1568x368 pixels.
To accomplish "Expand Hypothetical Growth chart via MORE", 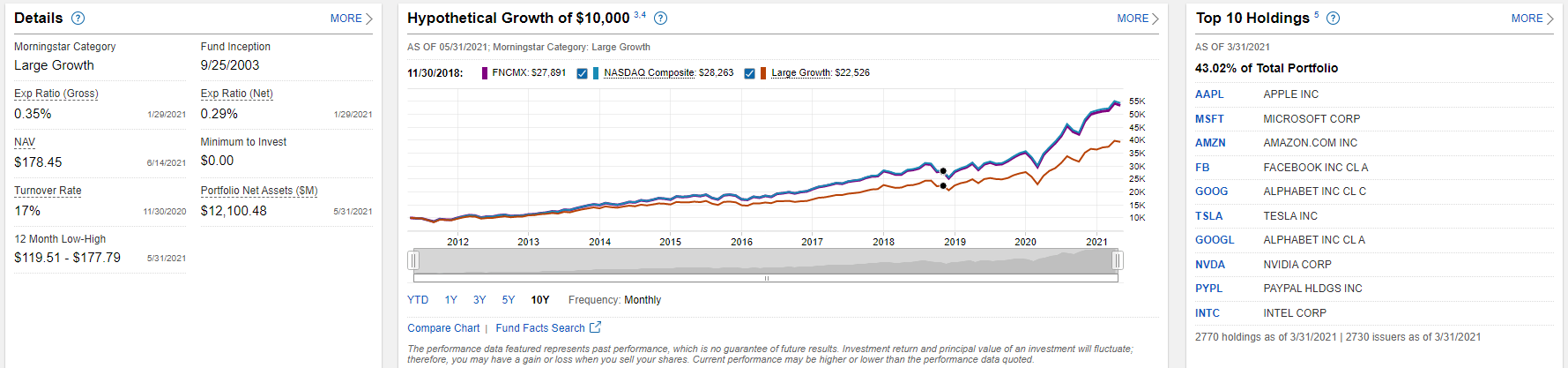I will [x=1137, y=19].
